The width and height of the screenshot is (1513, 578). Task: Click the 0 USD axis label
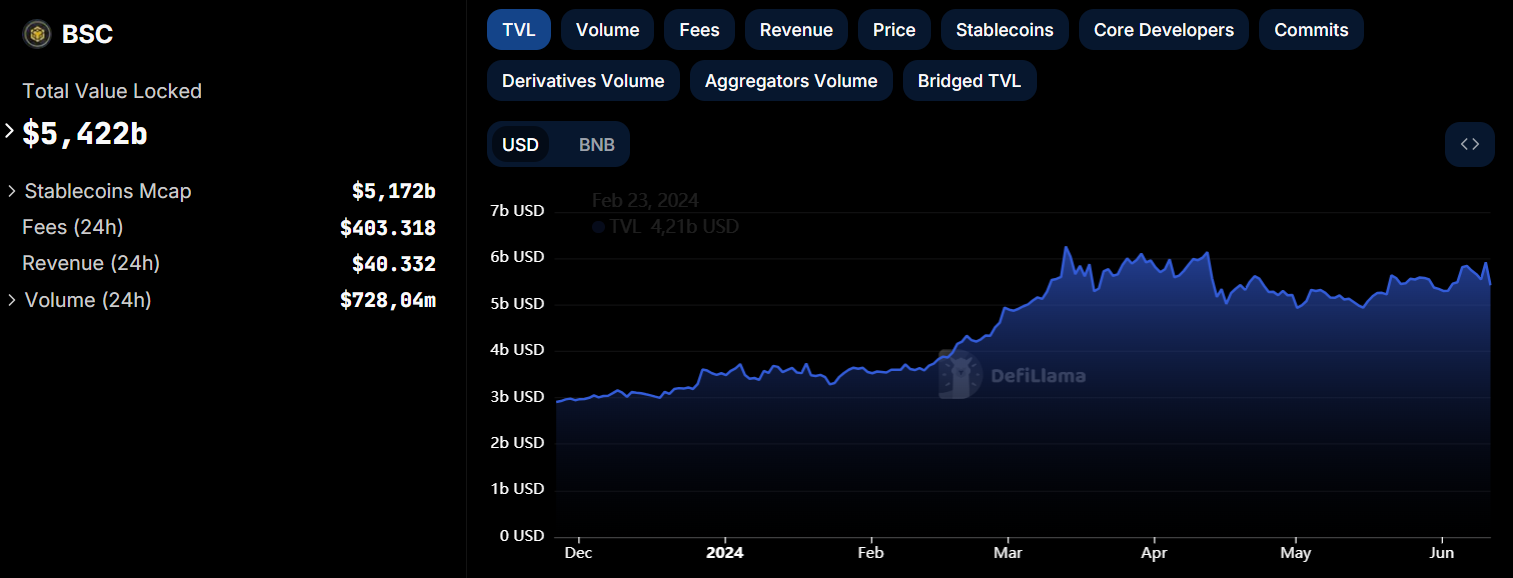pos(522,535)
